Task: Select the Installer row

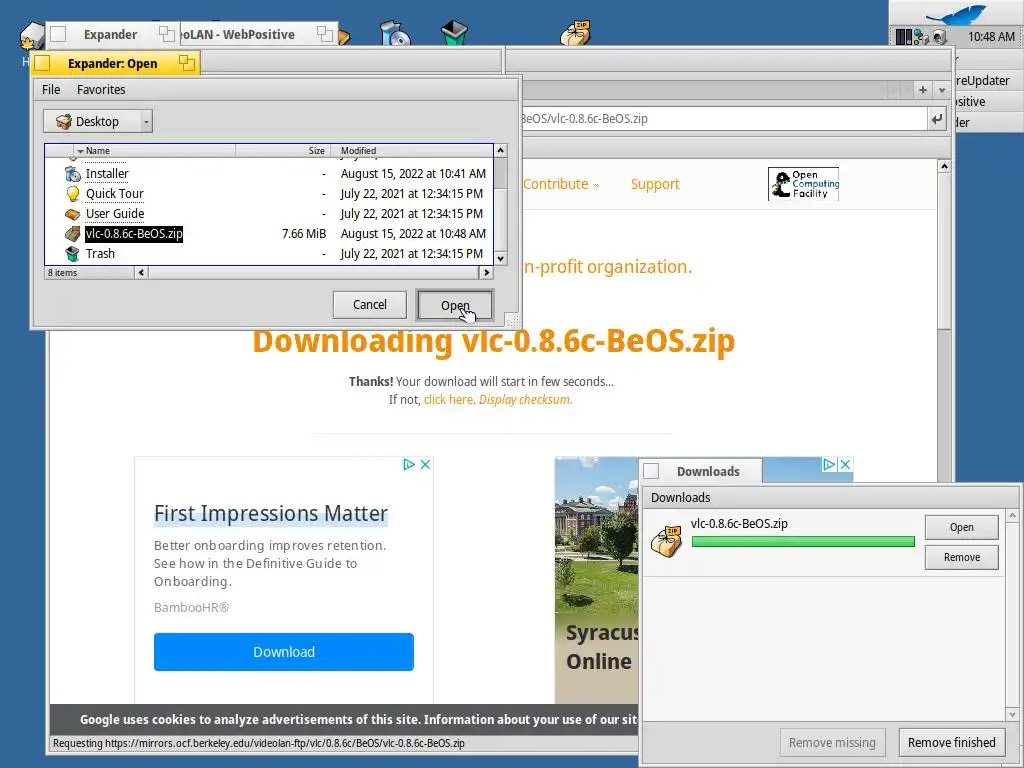Action: point(269,174)
